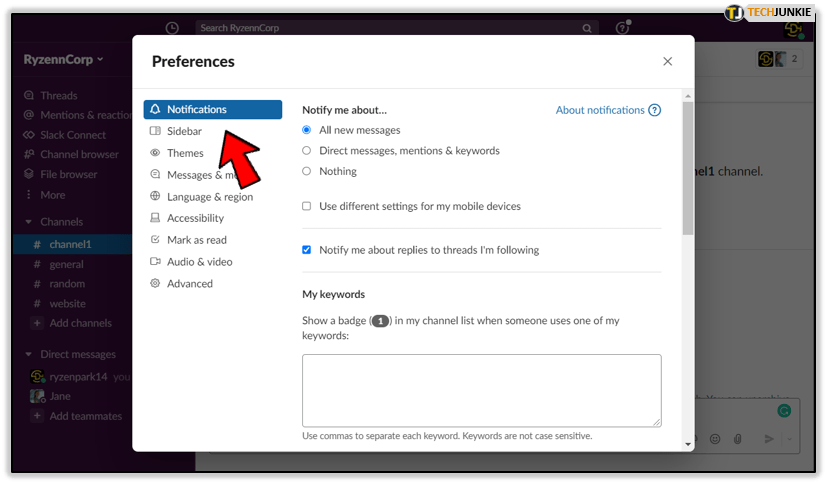Click the history clock icon
This screenshot has width=827, height=484.
(x=172, y=28)
